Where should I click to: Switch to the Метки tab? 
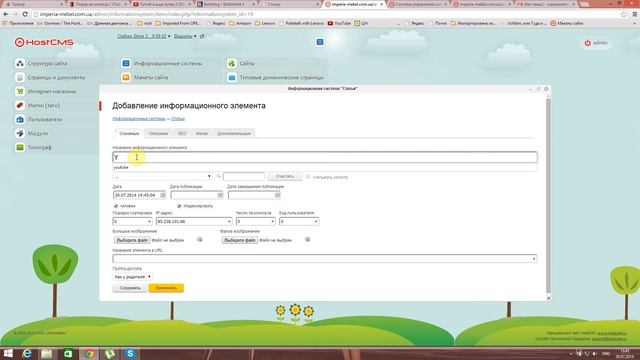(202, 133)
